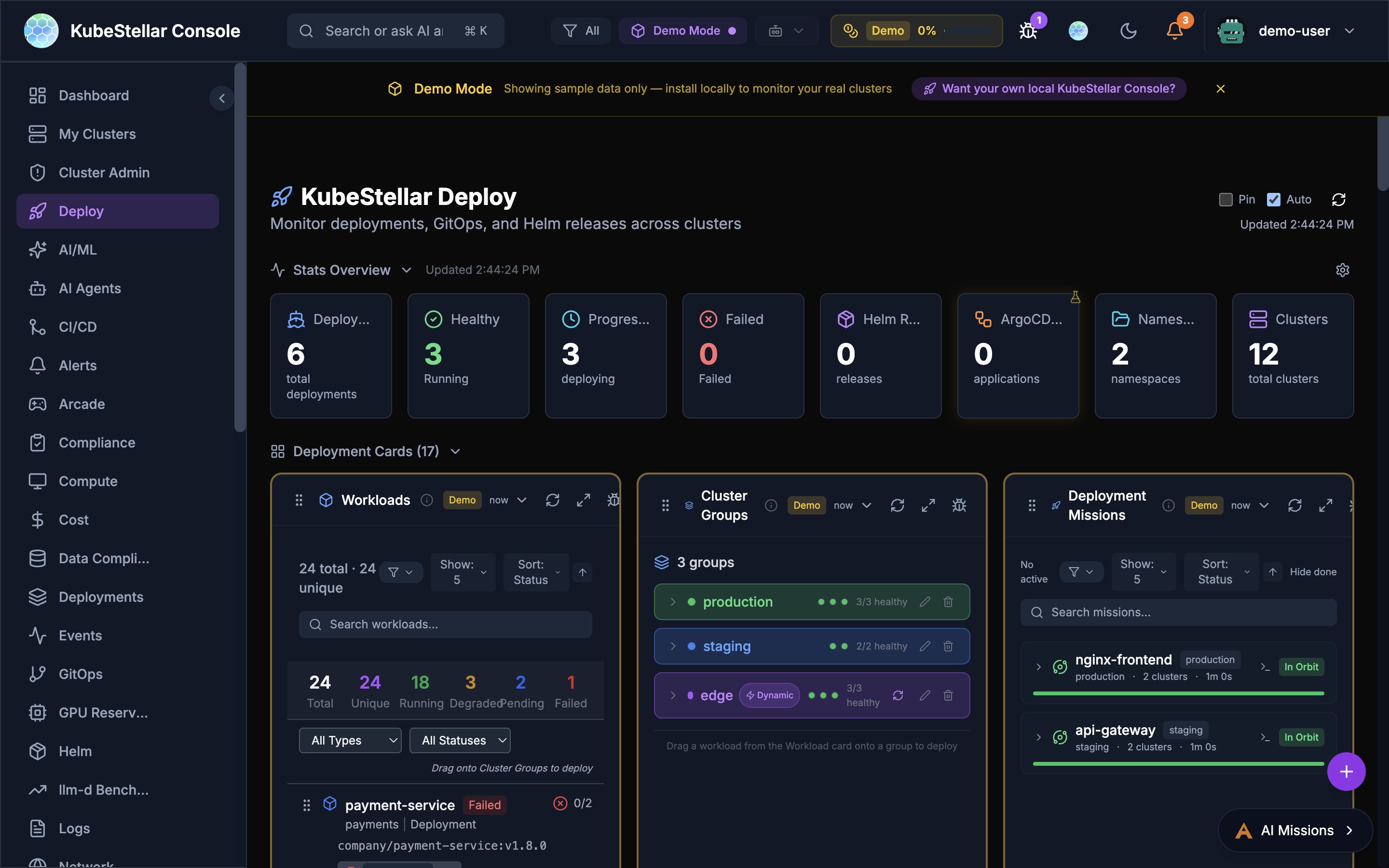Collapse the Stats Overview section

(x=407, y=270)
